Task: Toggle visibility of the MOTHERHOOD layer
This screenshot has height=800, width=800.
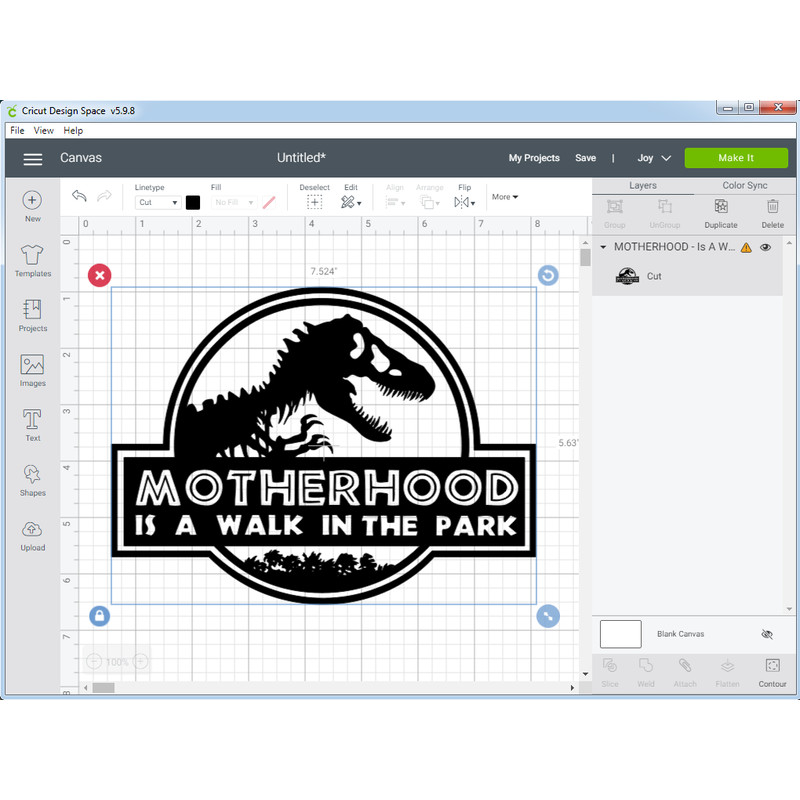Action: point(766,247)
